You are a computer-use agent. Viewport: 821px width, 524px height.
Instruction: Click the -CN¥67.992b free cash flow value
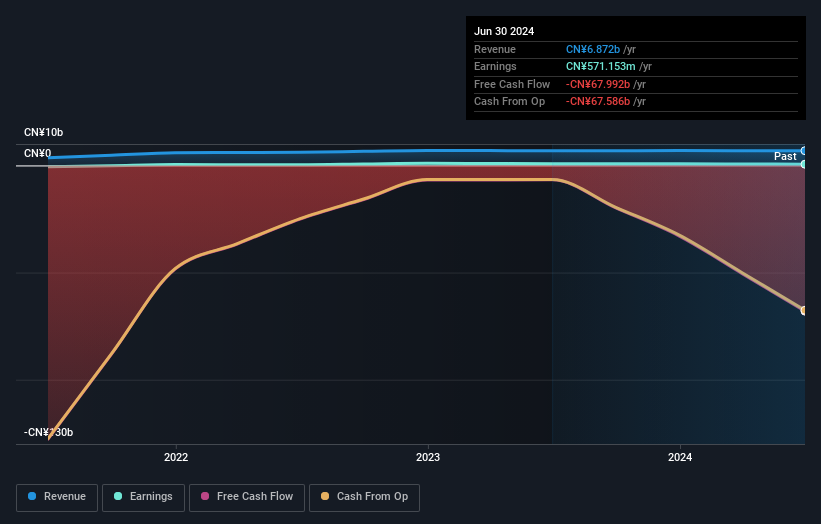[597, 84]
